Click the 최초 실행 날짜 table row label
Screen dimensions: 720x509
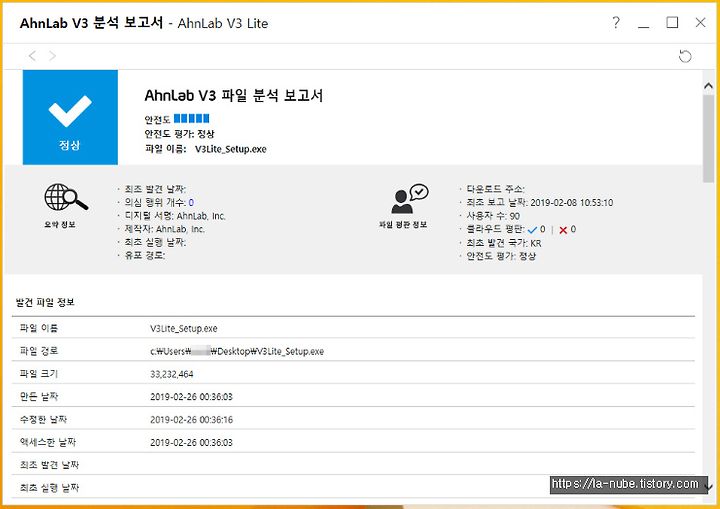click(49, 488)
